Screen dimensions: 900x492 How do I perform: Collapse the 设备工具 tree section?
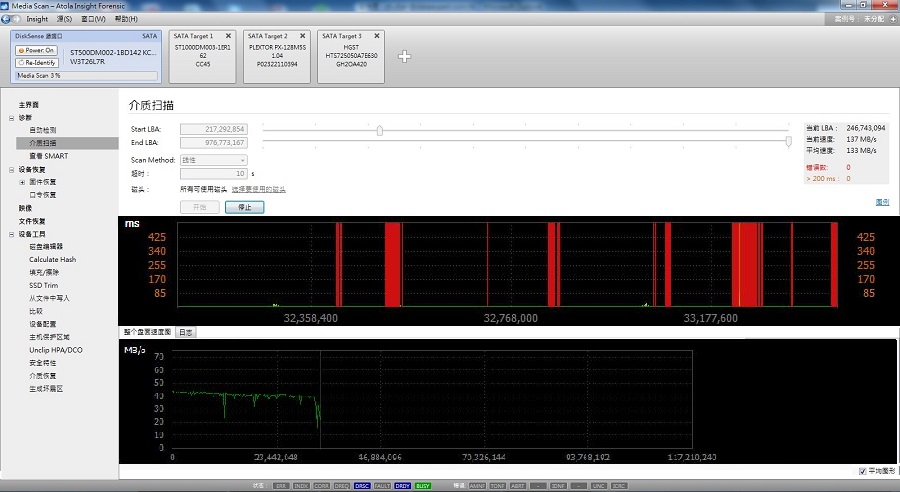(x=12, y=234)
